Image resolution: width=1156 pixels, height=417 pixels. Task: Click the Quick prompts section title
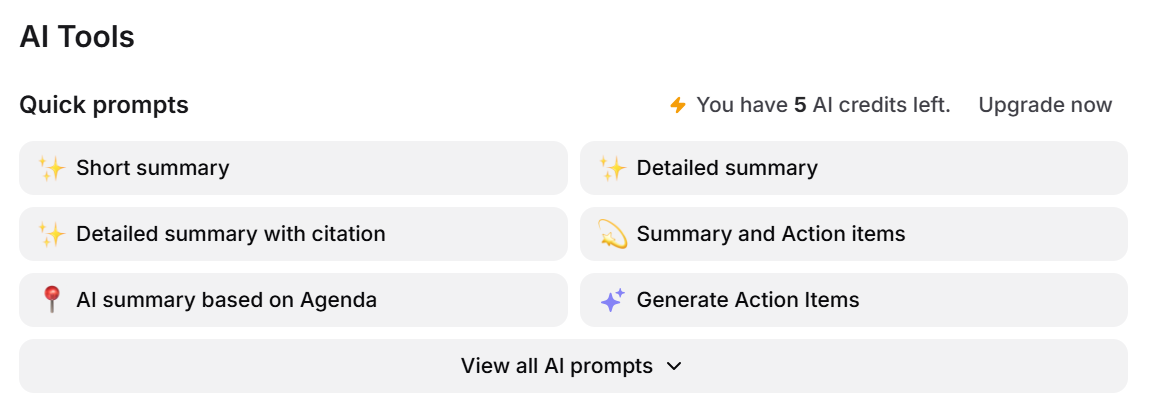(104, 105)
